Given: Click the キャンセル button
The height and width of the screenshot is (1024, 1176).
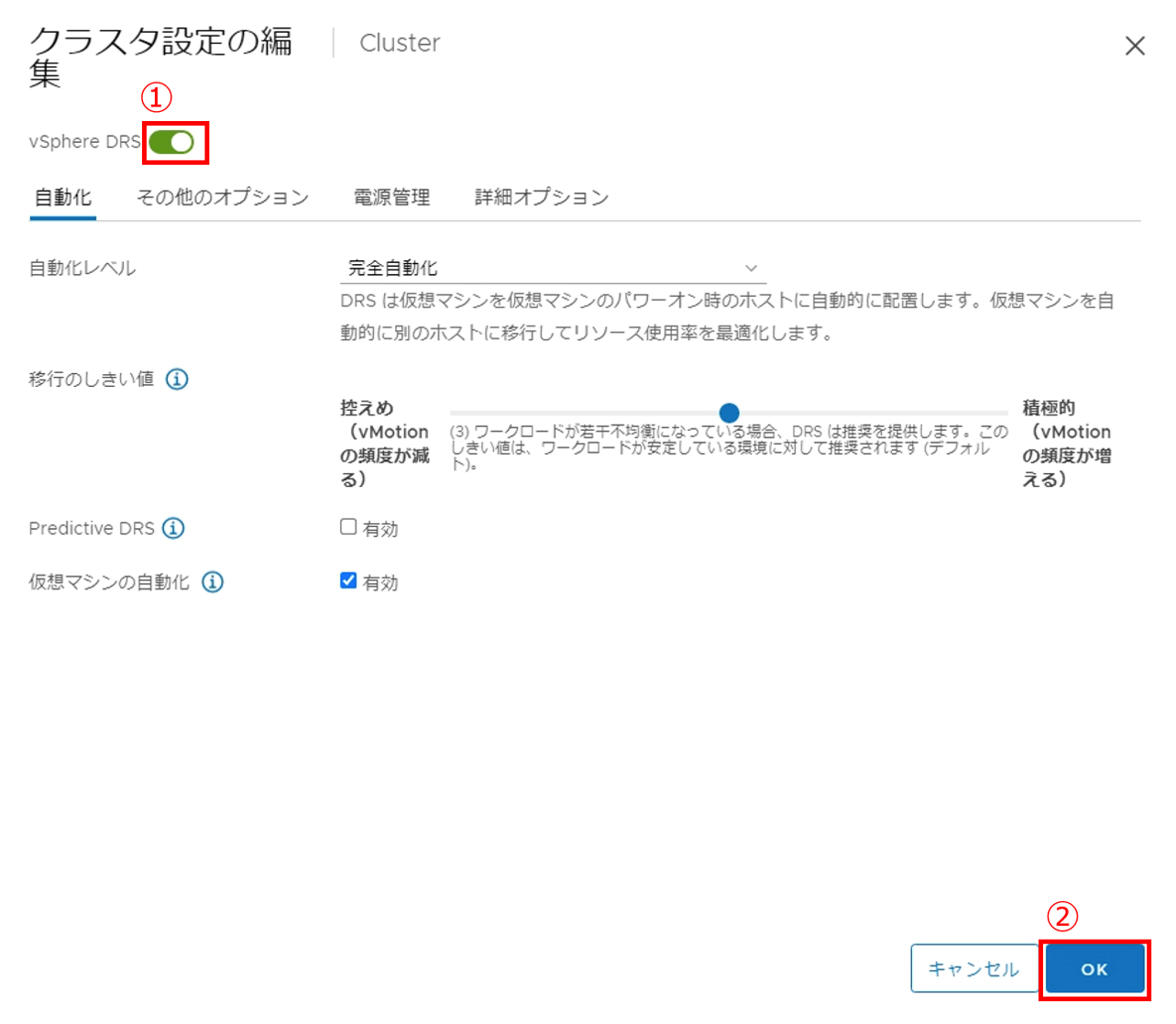Looking at the screenshot, I should [x=973, y=969].
